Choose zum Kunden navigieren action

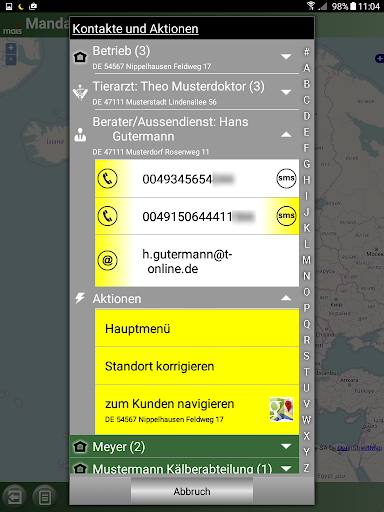coord(197,410)
